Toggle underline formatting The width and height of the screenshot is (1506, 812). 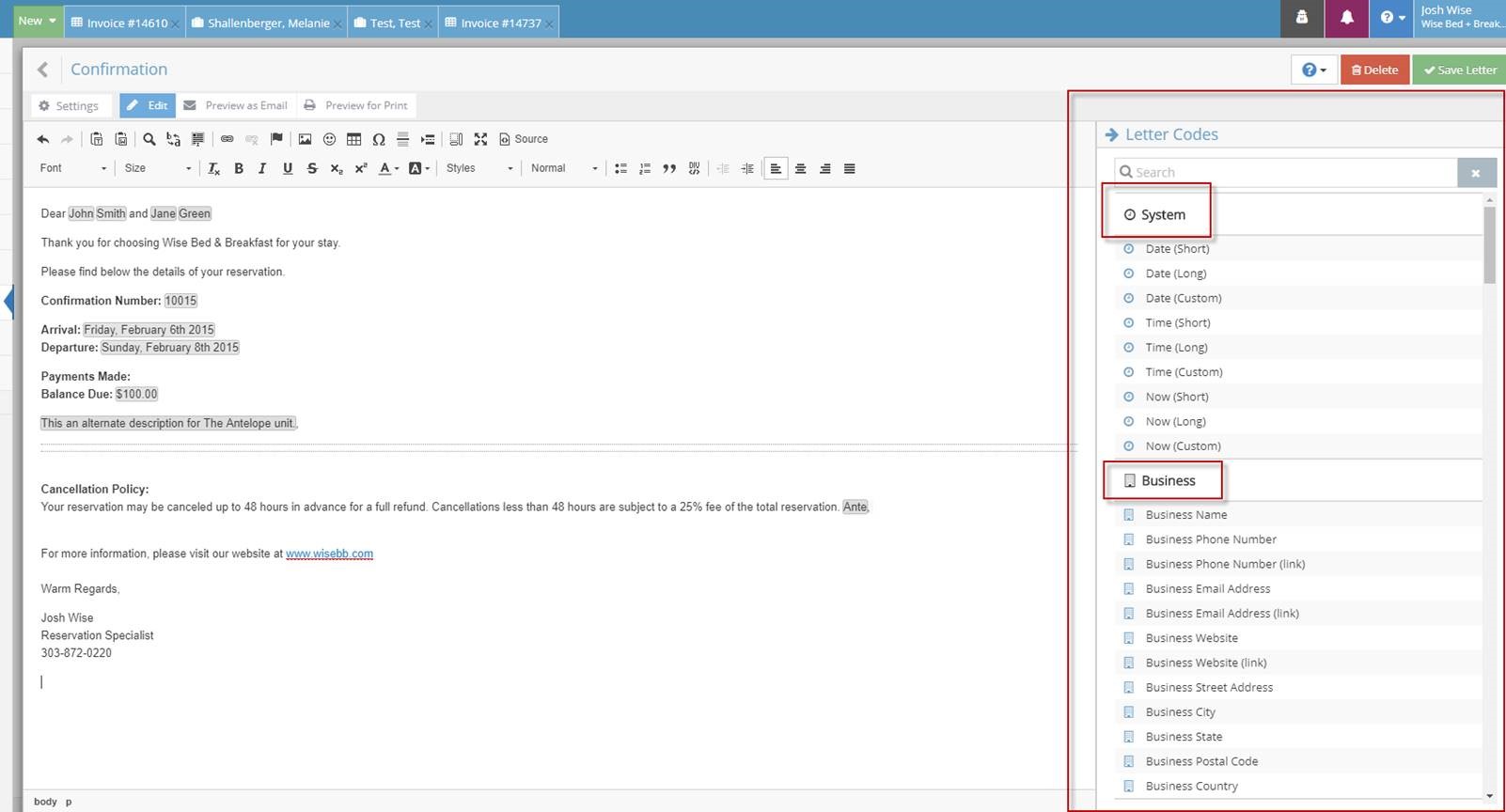click(x=288, y=168)
